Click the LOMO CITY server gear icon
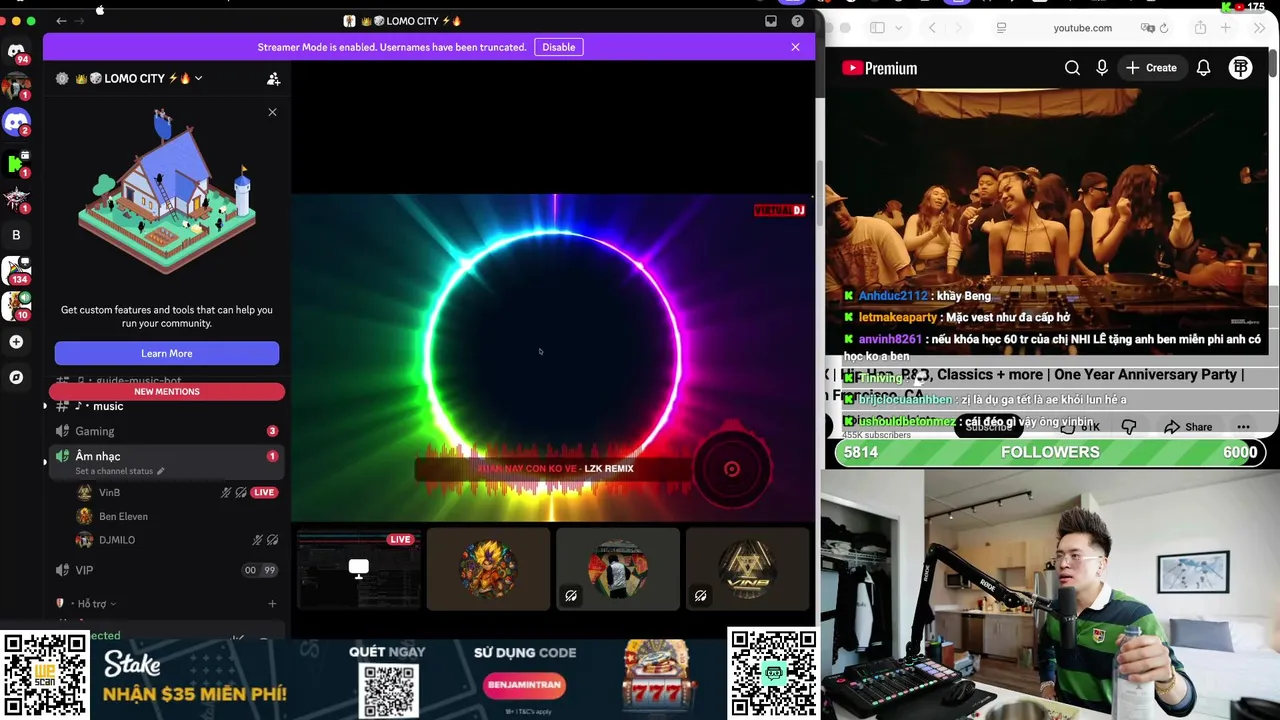The height and width of the screenshot is (720, 1280). click(x=62, y=78)
